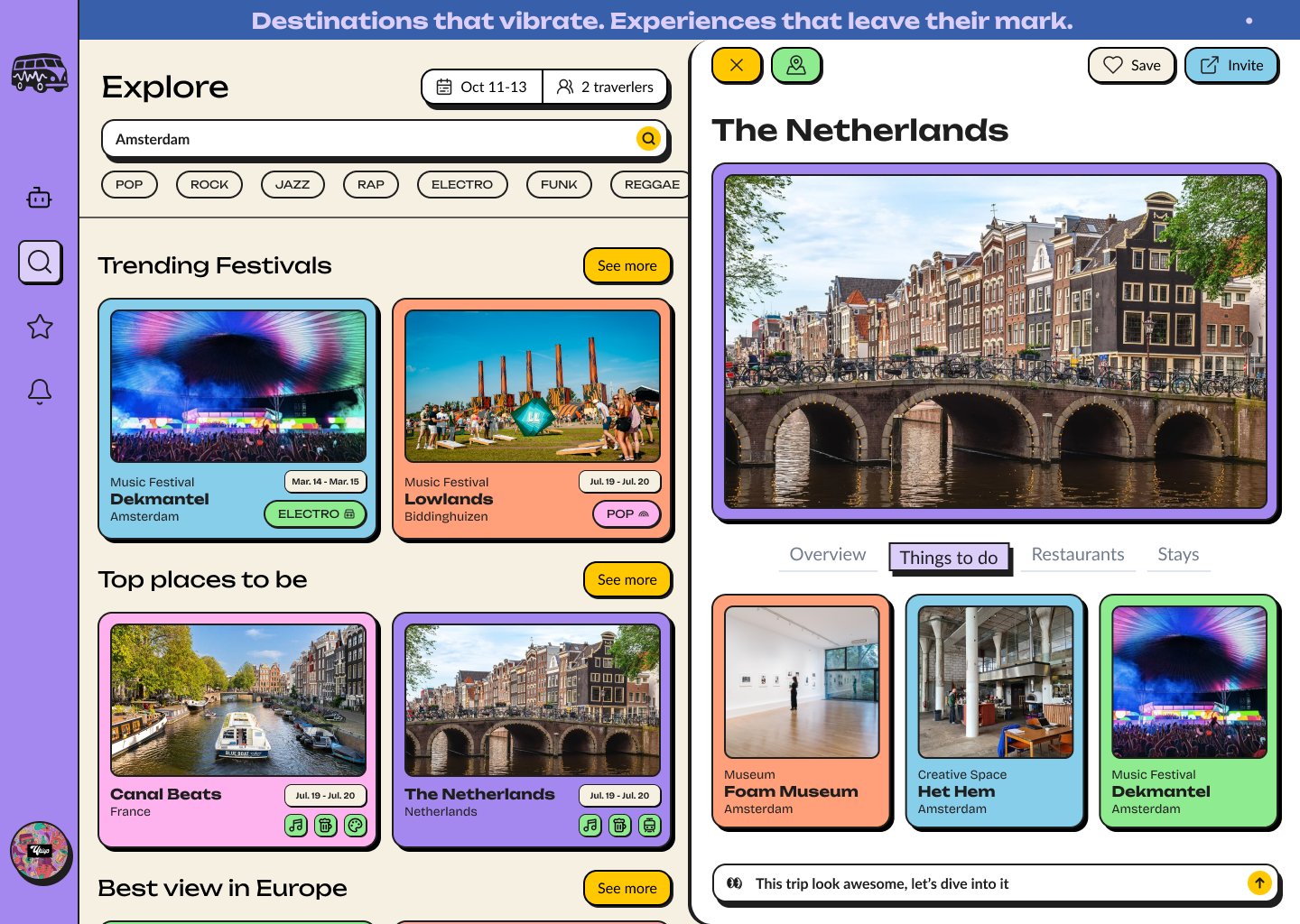See more Trending Festivals

tap(627, 265)
